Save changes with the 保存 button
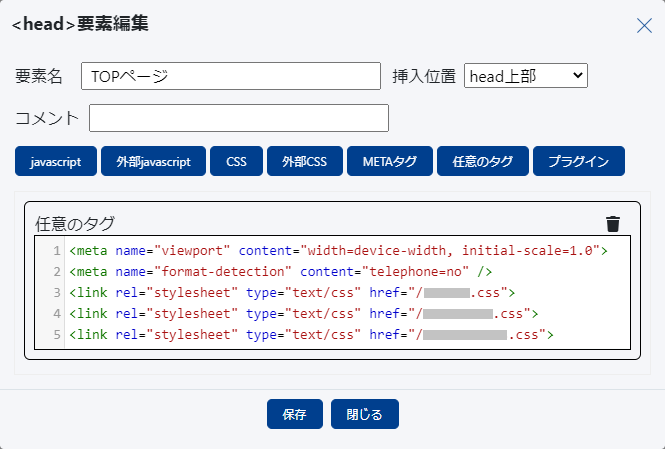 pyautogui.click(x=294, y=414)
